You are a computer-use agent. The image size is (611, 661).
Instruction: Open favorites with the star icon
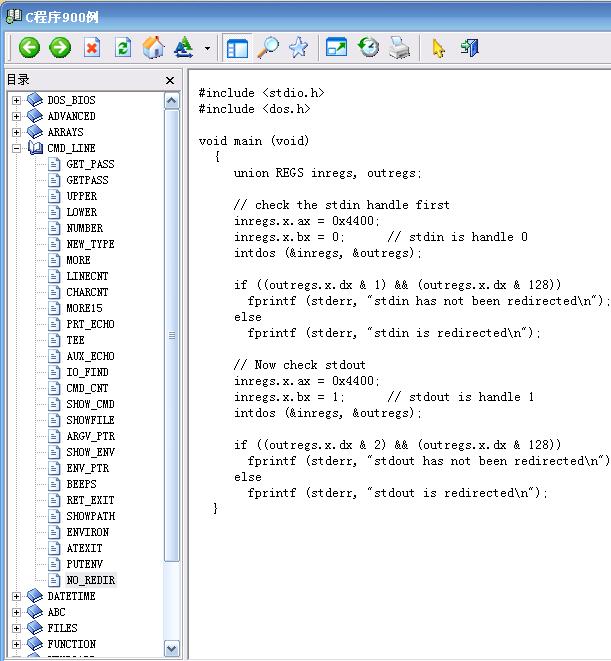click(x=299, y=48)
